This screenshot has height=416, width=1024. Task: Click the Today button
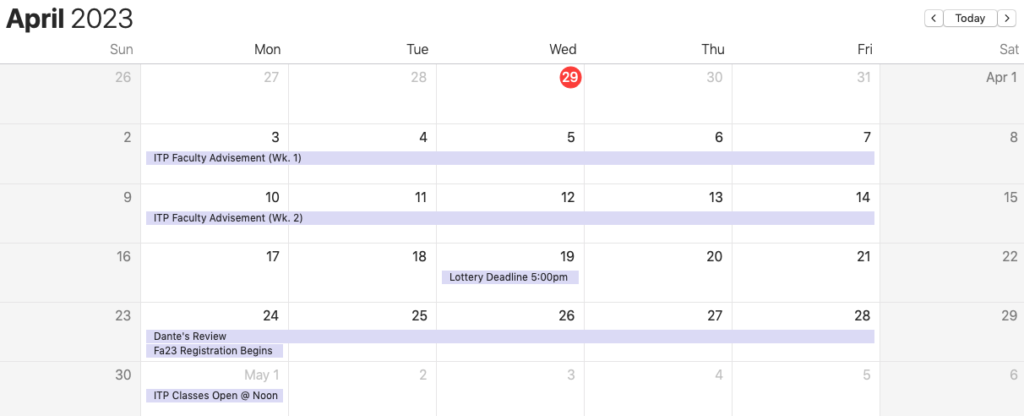970,18
